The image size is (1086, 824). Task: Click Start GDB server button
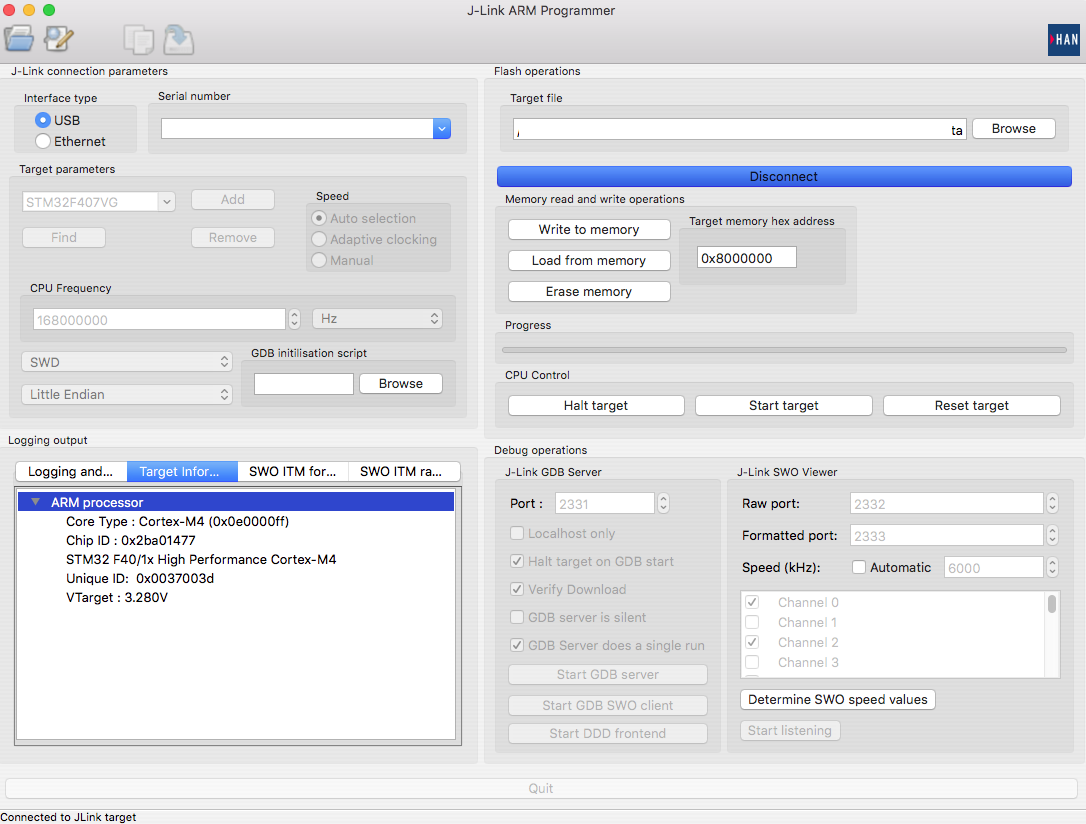[x=607, y=674]
